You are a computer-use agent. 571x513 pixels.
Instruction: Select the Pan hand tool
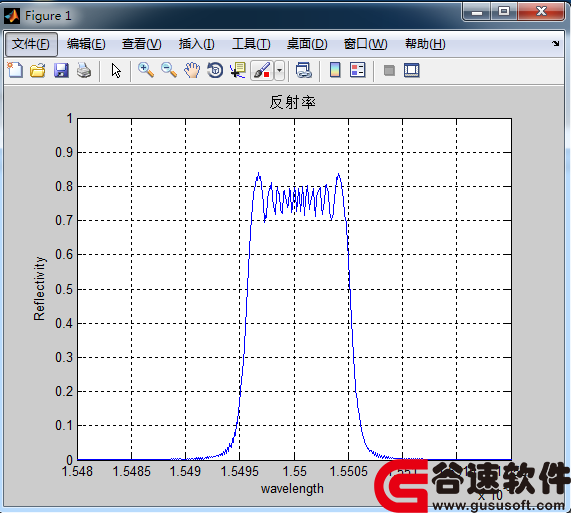pos(192,70)
